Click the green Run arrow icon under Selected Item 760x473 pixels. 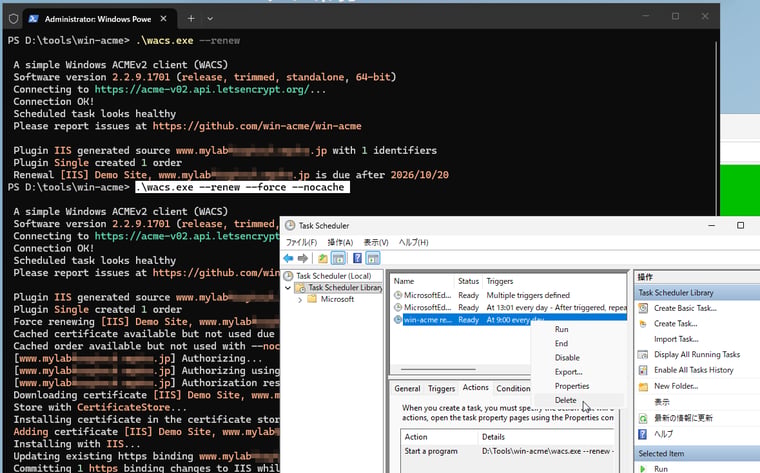643,469
